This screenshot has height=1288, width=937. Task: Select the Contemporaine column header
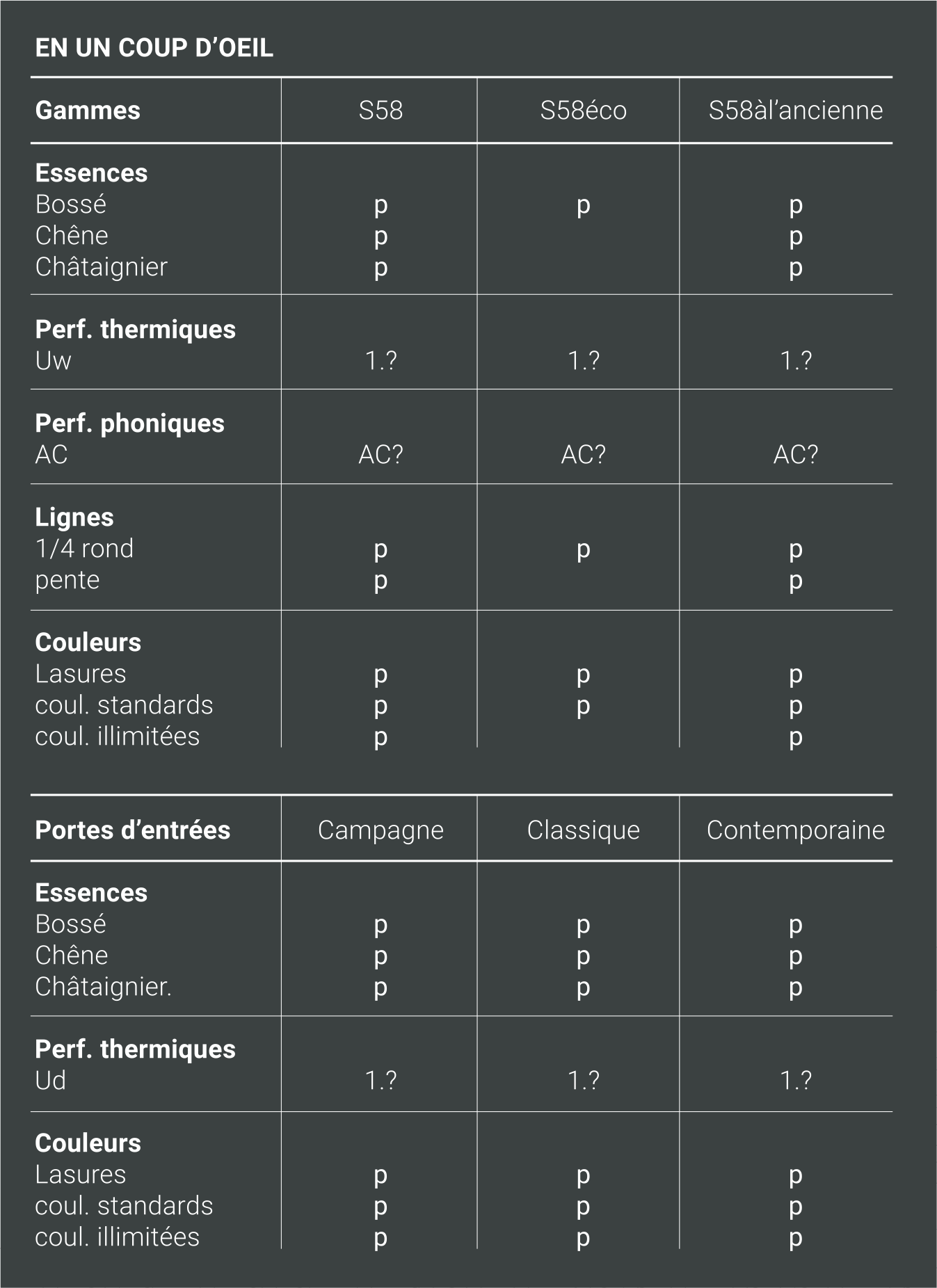tap(795, 830)
